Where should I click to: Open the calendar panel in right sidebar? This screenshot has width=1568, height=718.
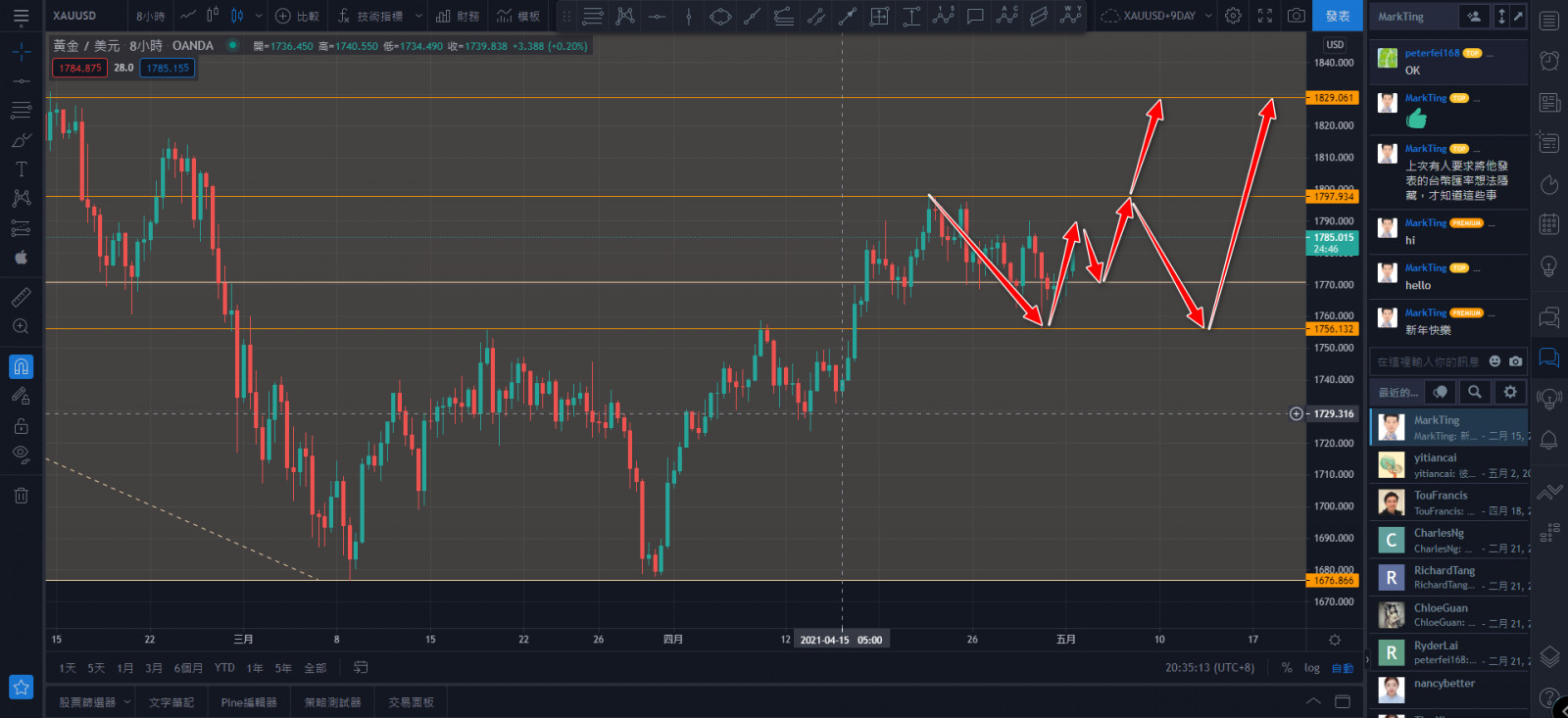pos(1549,224)
